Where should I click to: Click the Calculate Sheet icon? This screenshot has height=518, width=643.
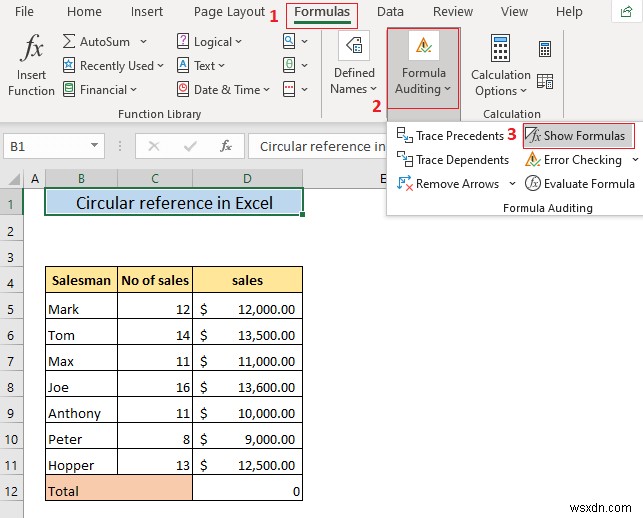point(545,81)
